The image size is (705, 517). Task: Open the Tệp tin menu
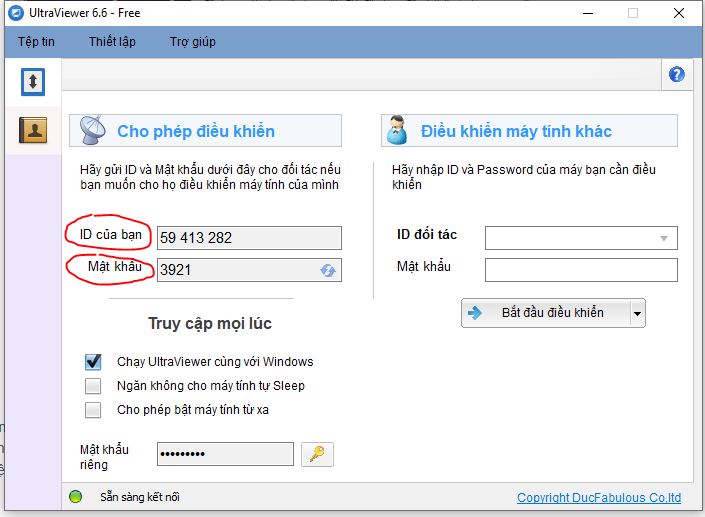36,42
